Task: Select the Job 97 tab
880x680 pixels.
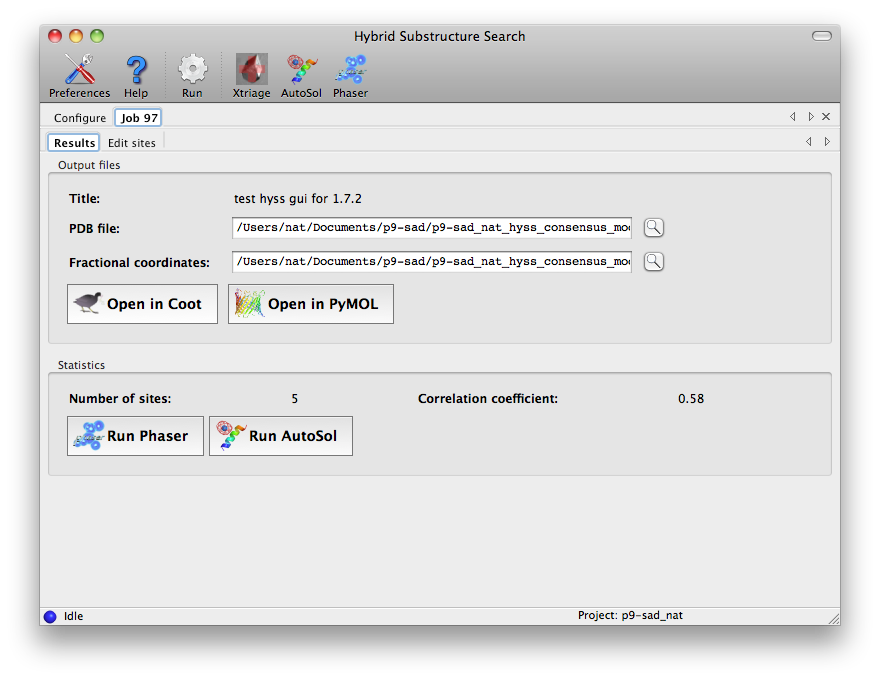Action: 139,118
